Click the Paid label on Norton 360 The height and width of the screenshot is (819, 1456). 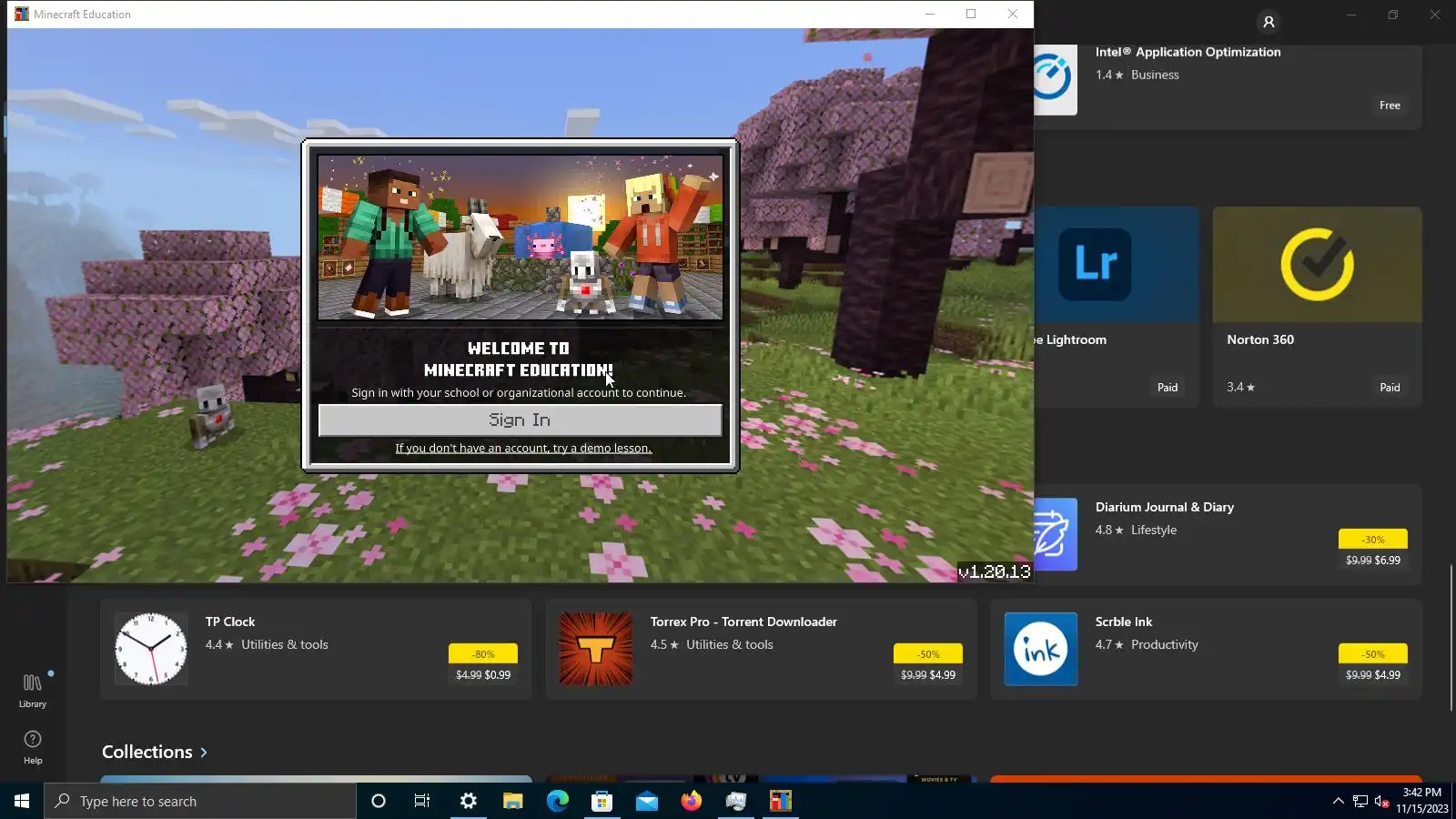tap(1390, 388)
